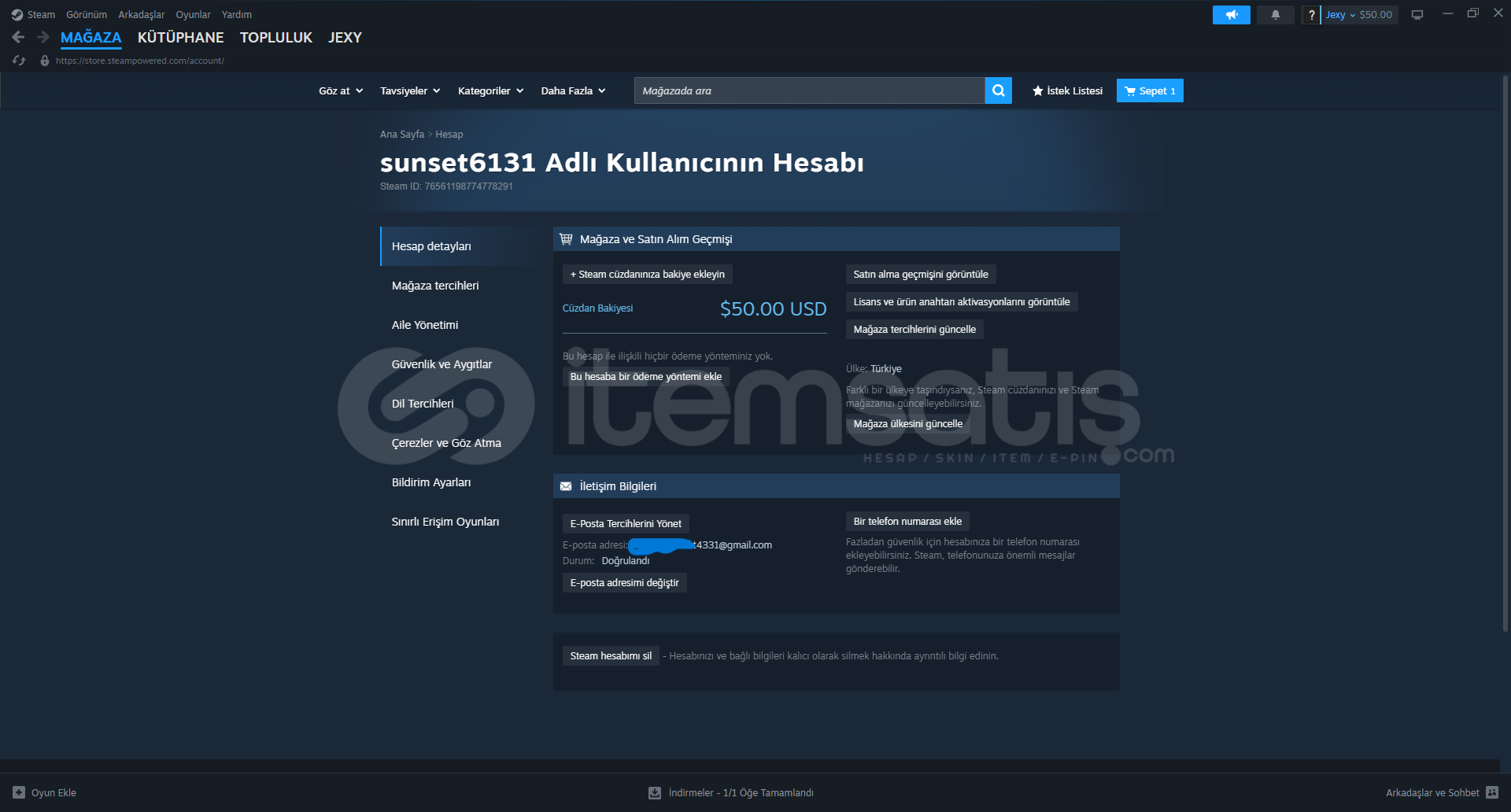Switch to Big Picture mode icon
The height and width of the screenshot is (812, 1511).
click(x=1417, y=15)
